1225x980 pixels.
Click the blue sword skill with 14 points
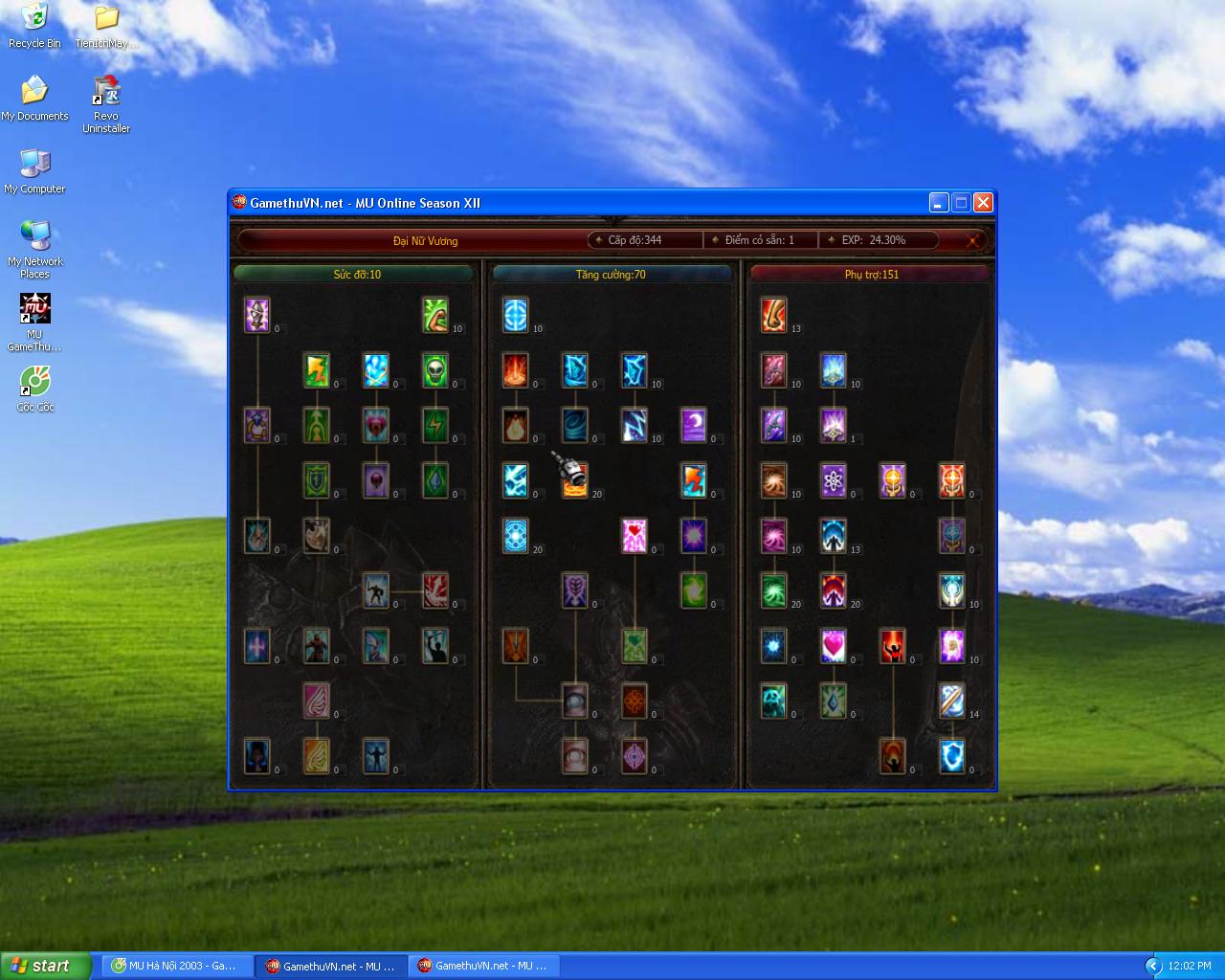(952, 700)
